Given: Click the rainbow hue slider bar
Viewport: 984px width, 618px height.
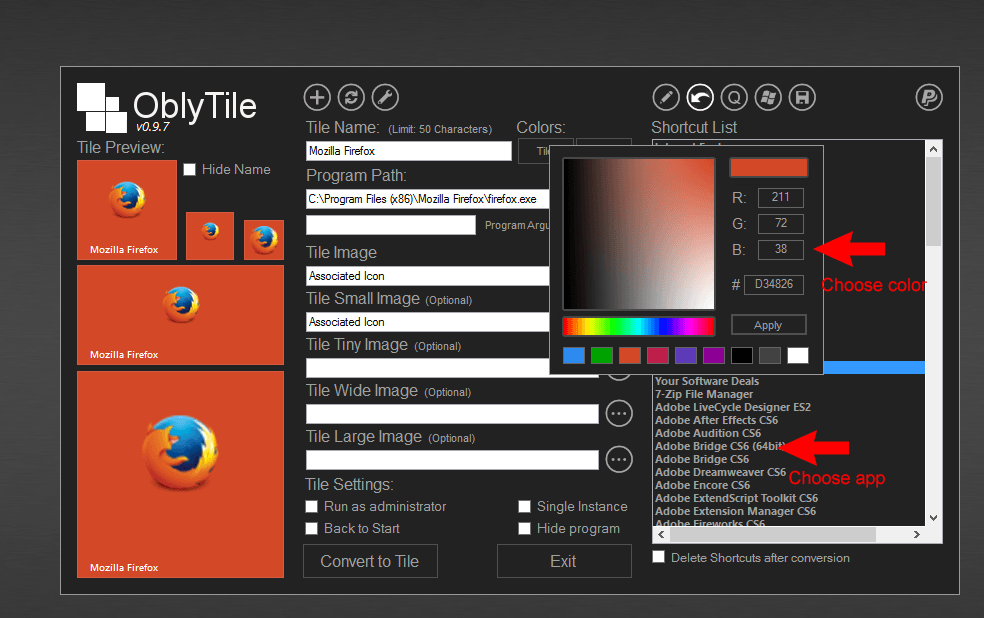Looking at the screenshot, I should pyautogui.click(x=638, y=326).
